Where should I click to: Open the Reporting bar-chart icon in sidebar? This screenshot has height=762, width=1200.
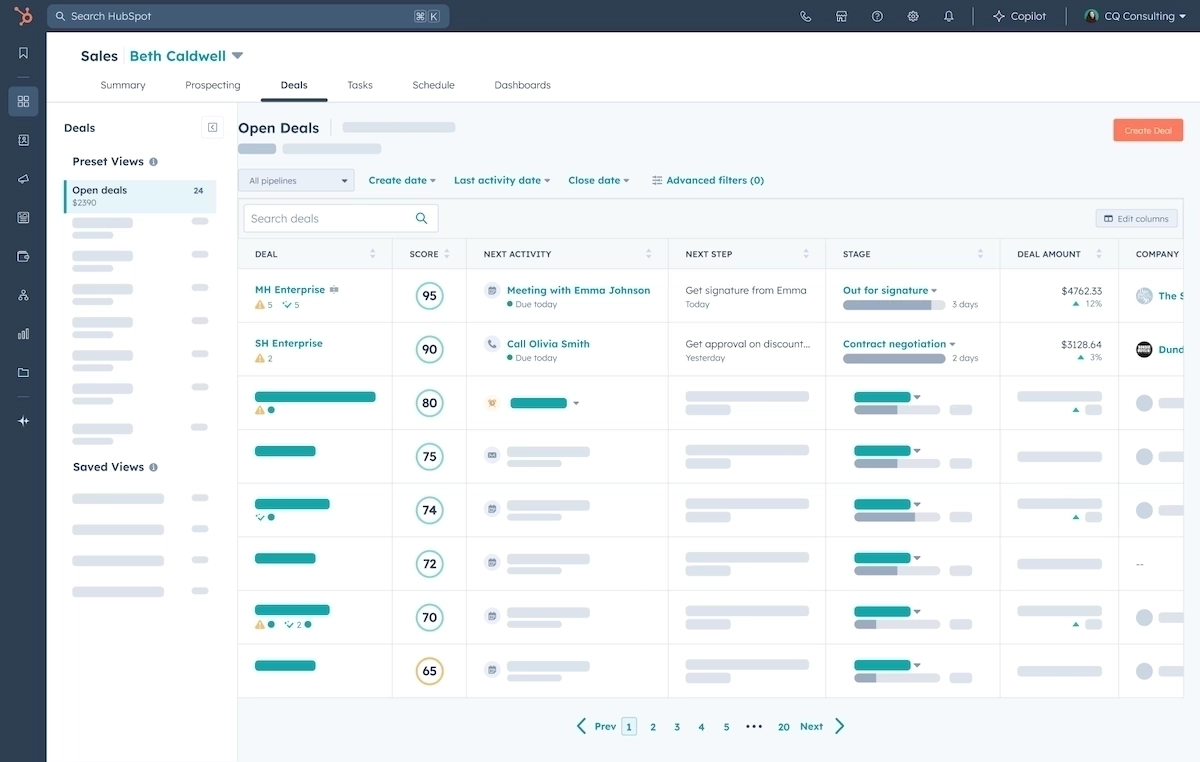(x=22, y=333)
